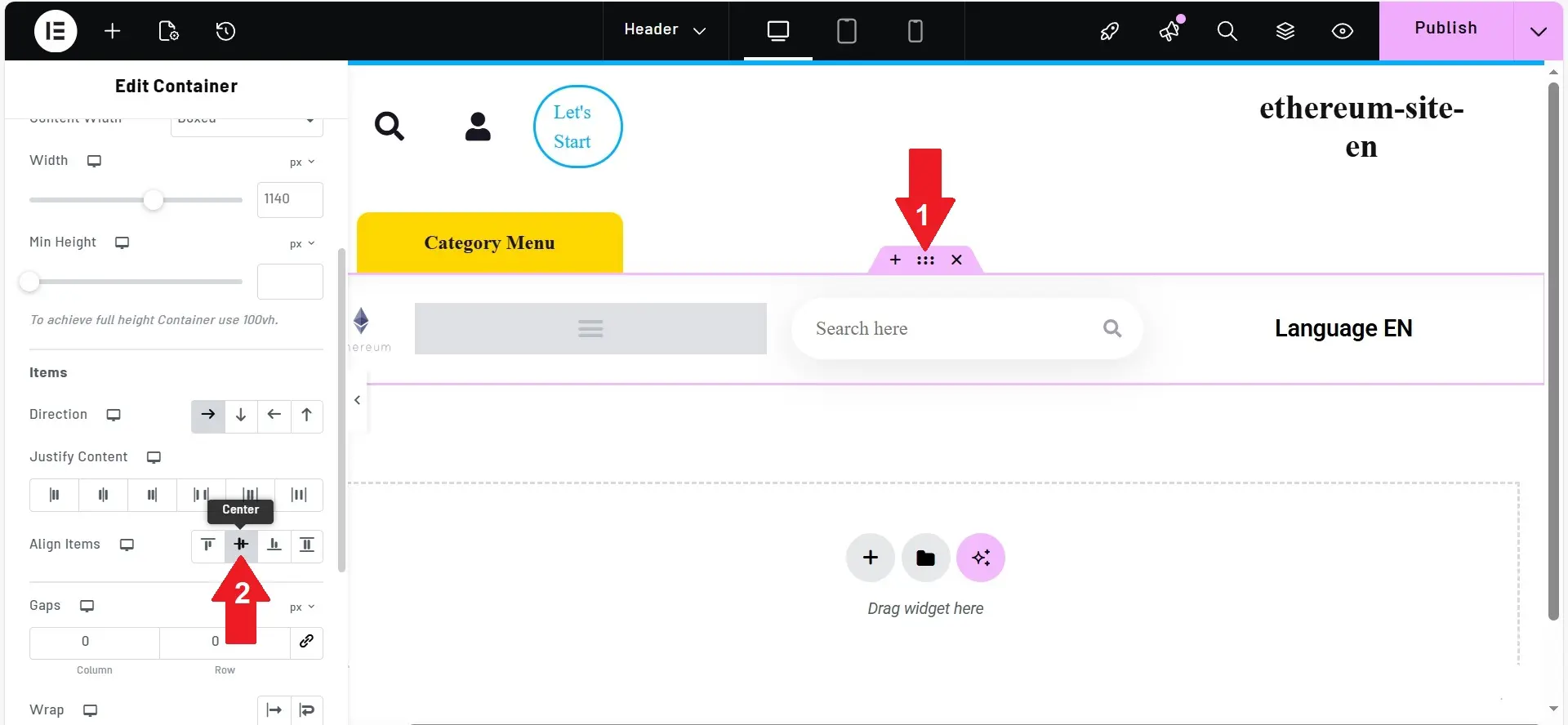Click the Publish button
This screenshot has width=1568, height=725.
coord(1445,29)
